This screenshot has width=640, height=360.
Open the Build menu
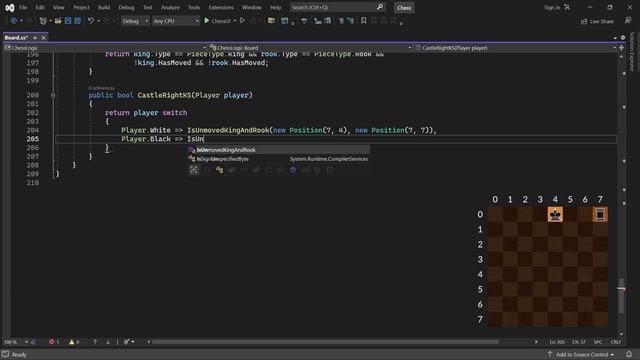104,7
